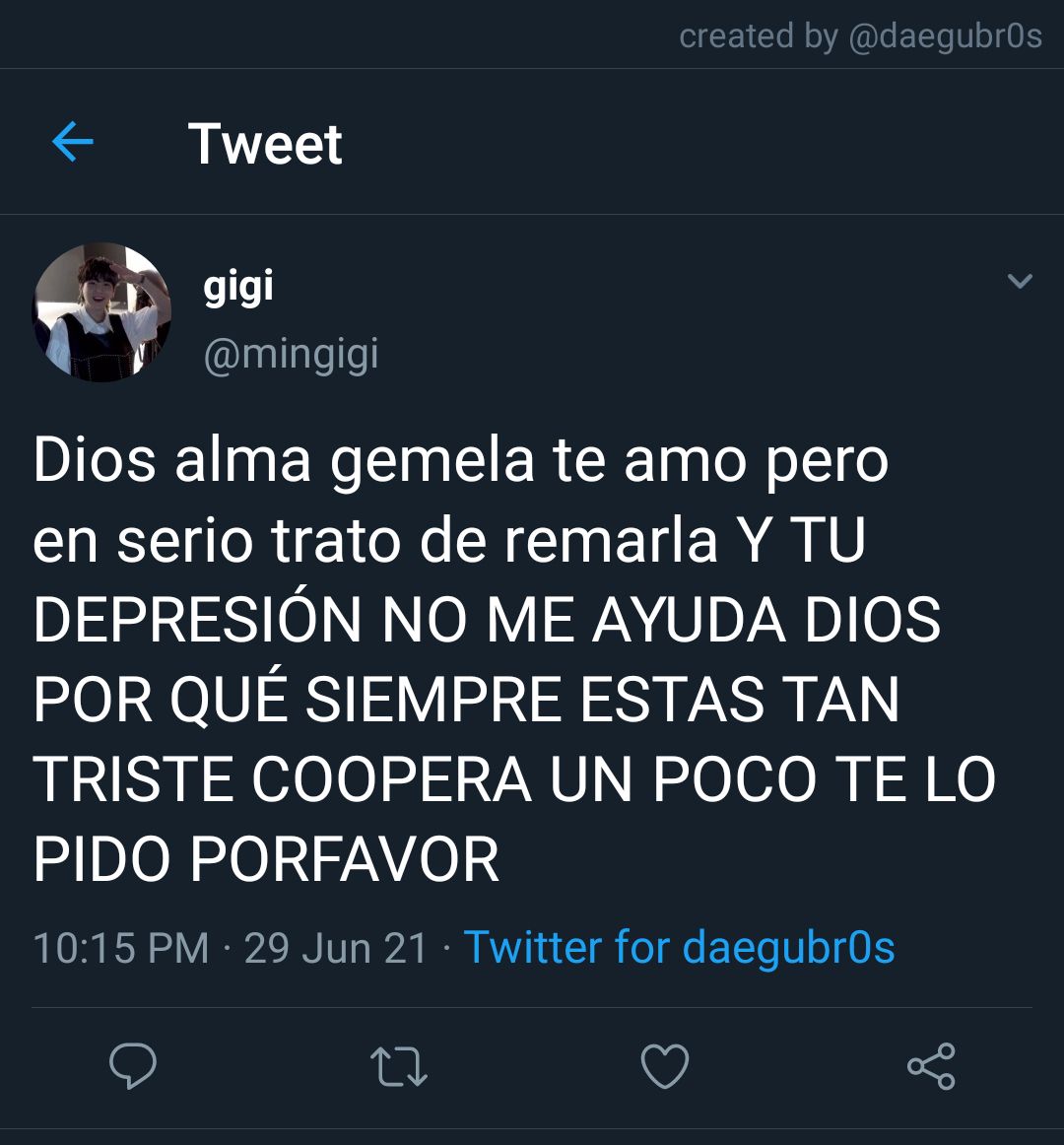
Task: Select the line DEPRESIÓN NO ME AYUDA
Action: pos(487,620)
